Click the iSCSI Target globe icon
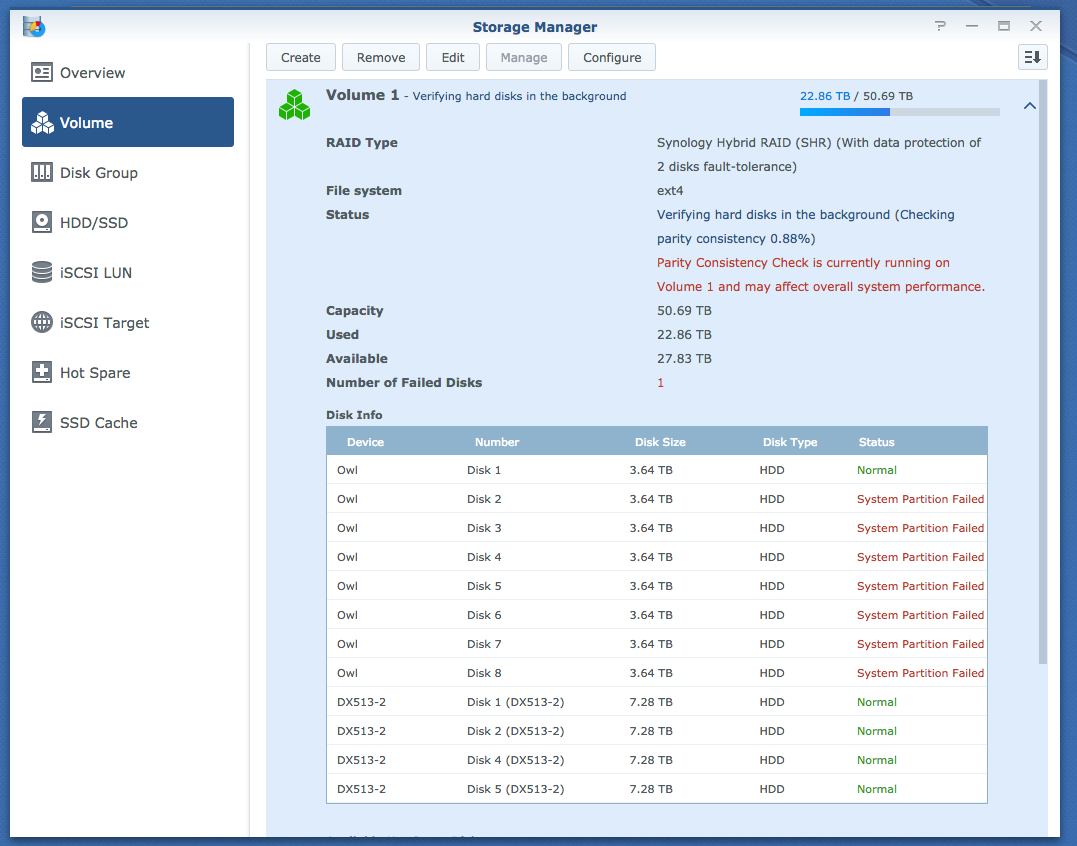The width and height of the screenshot is (1077, 846). tap(42, 323)
